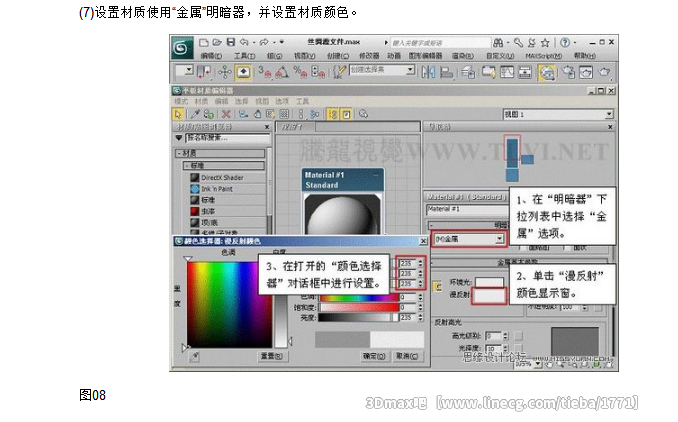Click the brightness value slider bar
This screenshot has width=678, height=422.
point(358,318)
